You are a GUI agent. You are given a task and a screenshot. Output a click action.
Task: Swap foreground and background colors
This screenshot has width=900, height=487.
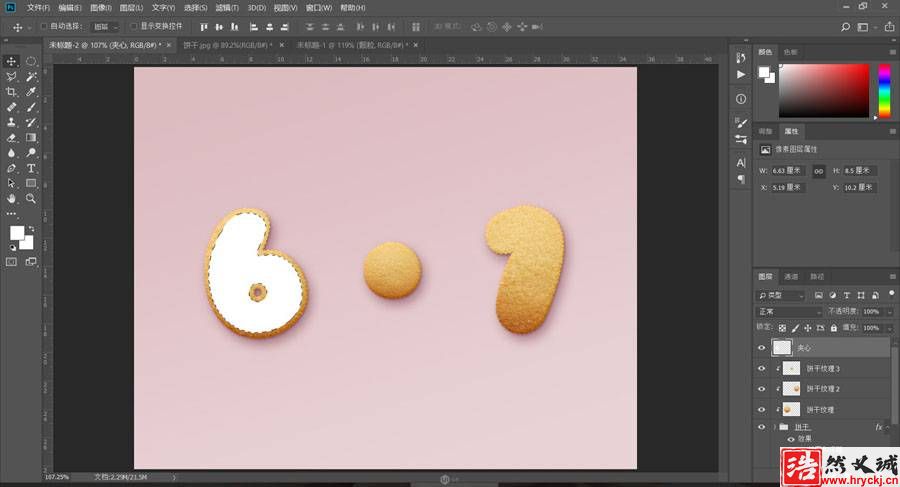pos(32,229)
